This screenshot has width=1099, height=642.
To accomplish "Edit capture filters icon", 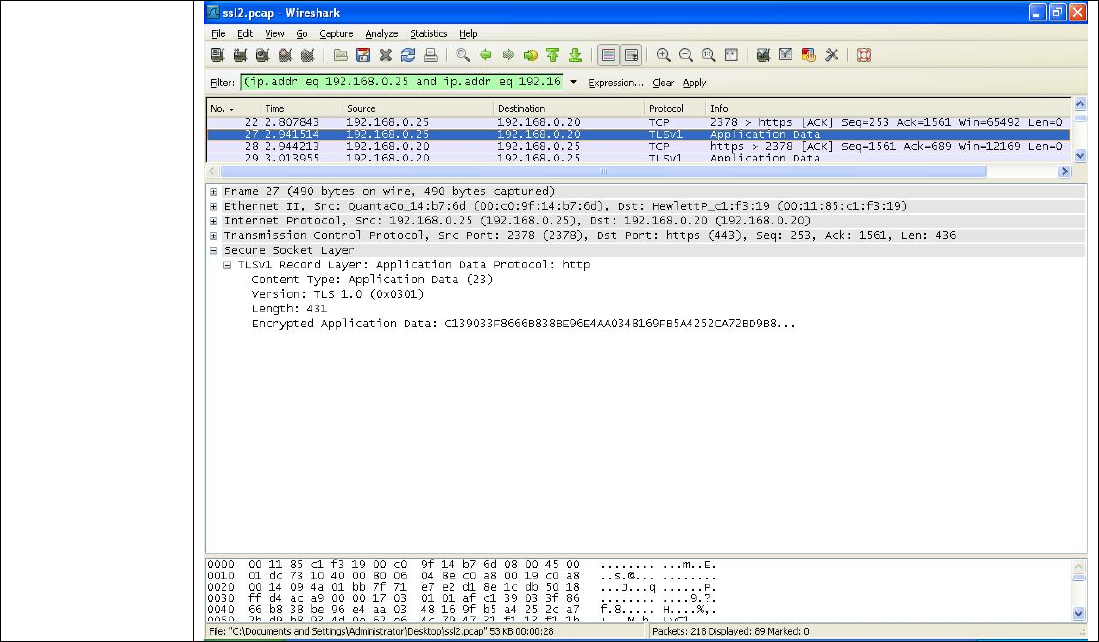I will tap(763, 55).
